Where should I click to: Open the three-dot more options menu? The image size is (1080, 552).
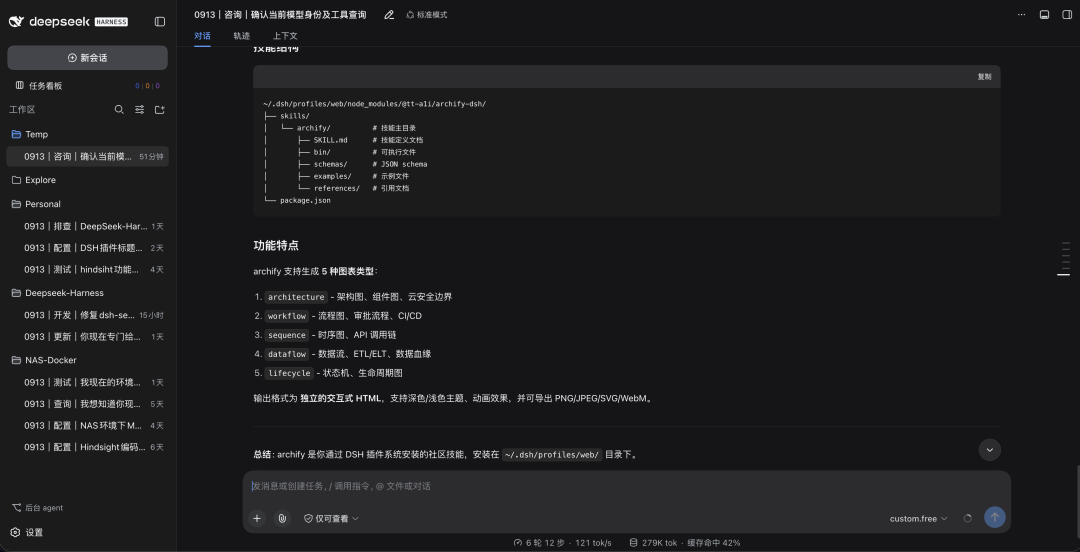[1021, 14]
